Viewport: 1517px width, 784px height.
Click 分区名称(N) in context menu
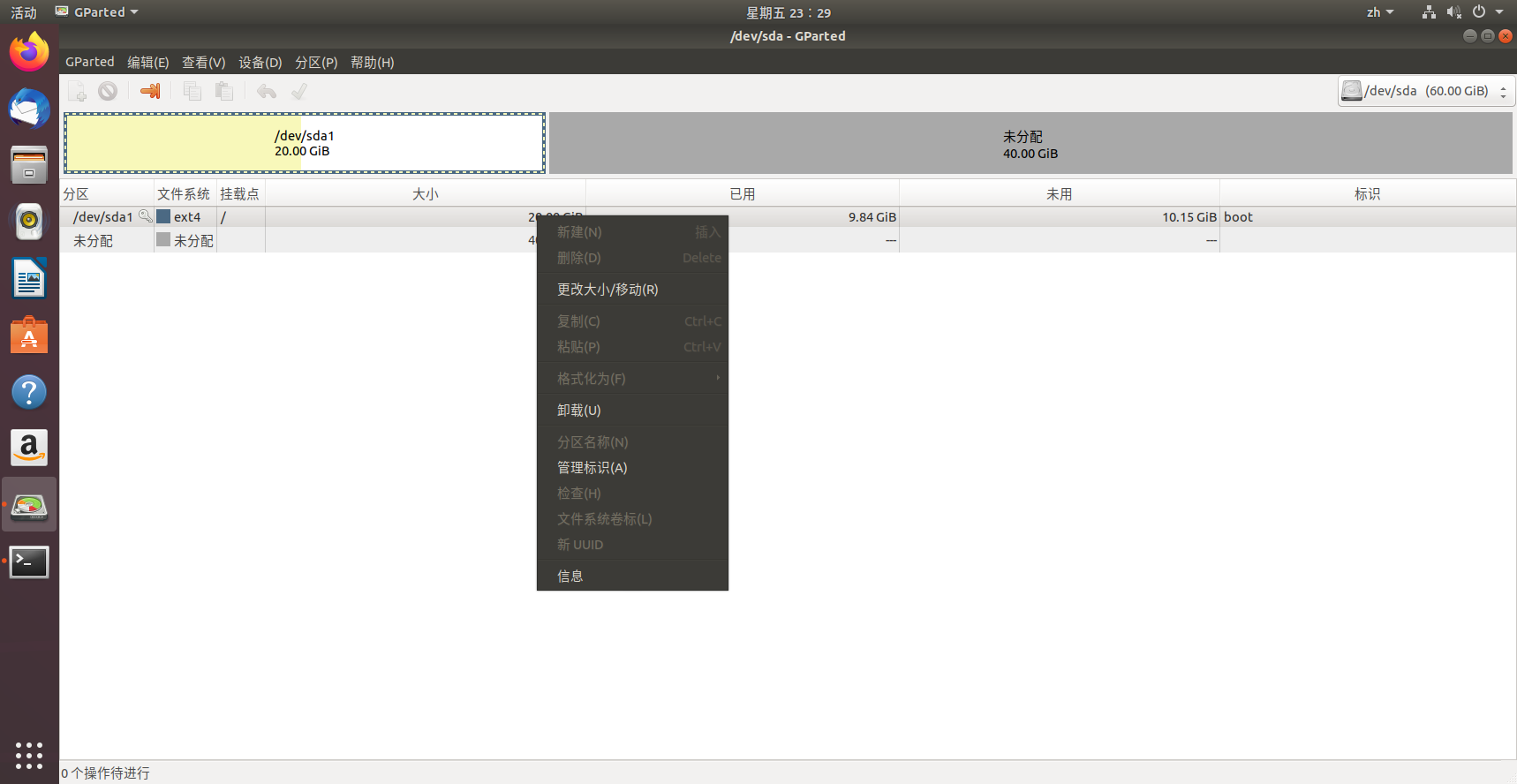tap(632, 441)
